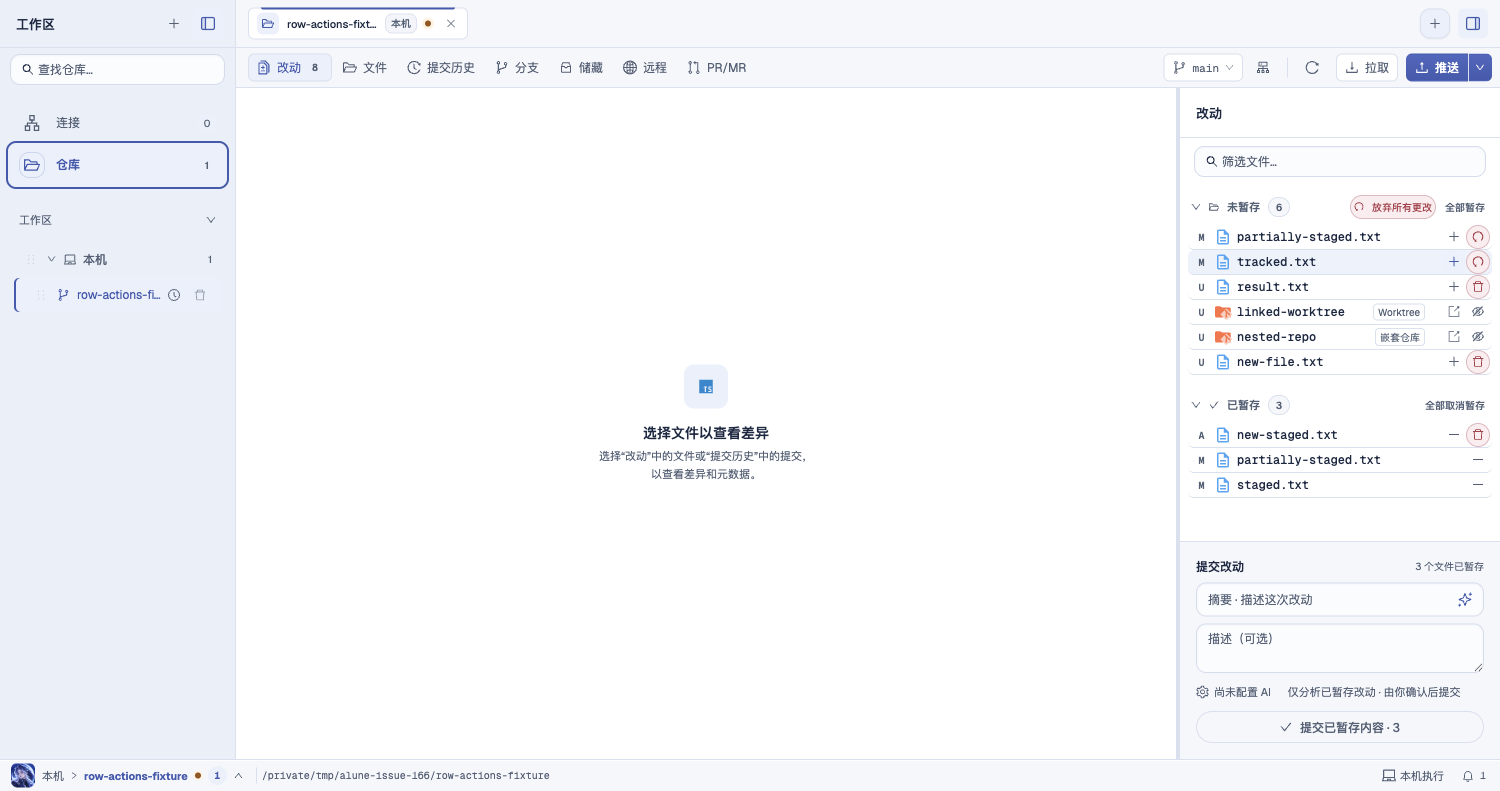1500x791 pixels.
Task: Toggle the left sidebar panel icon
Action: (x=208, y=23)
